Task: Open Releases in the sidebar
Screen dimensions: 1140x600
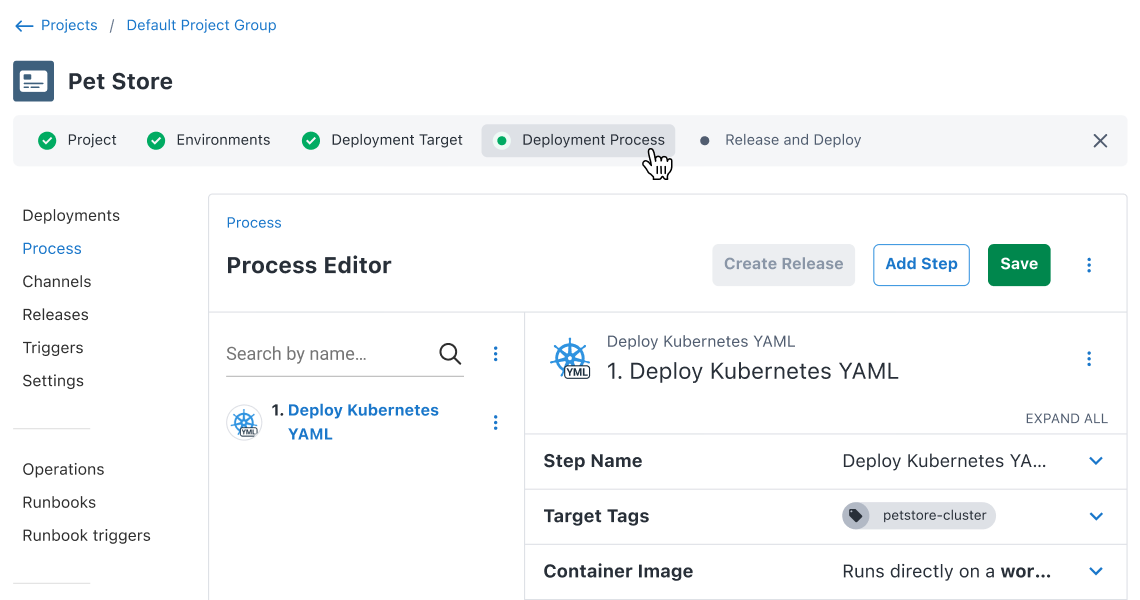Action: (55, 314)
